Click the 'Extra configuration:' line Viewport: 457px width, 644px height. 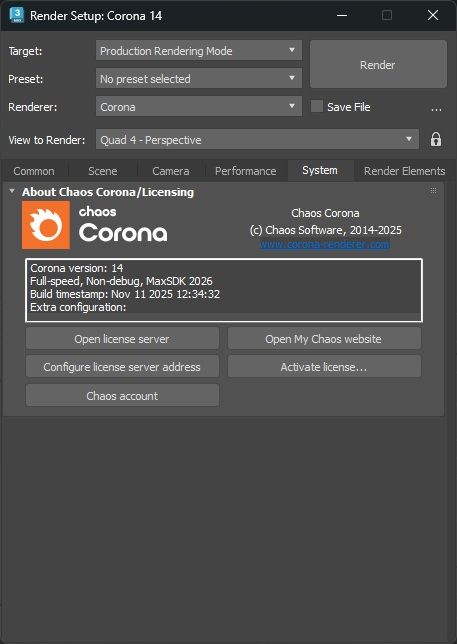[x=78, y=307]
